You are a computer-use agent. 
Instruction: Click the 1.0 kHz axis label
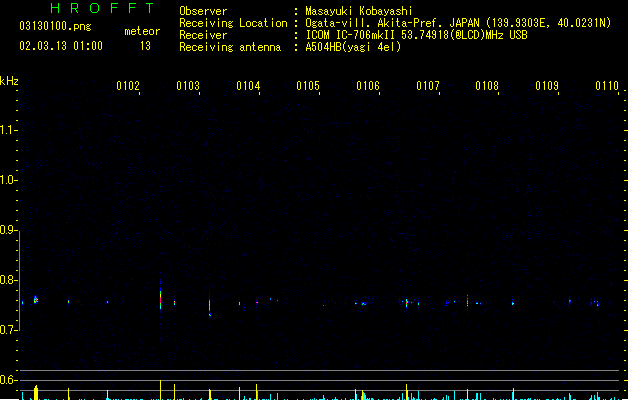(x=8, y=180)
